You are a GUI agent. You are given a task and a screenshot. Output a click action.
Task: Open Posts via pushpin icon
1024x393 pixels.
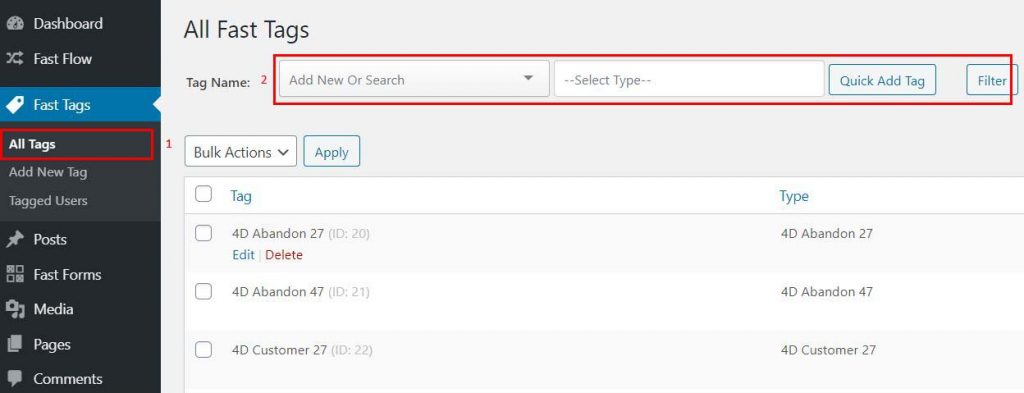pos(14,240)
